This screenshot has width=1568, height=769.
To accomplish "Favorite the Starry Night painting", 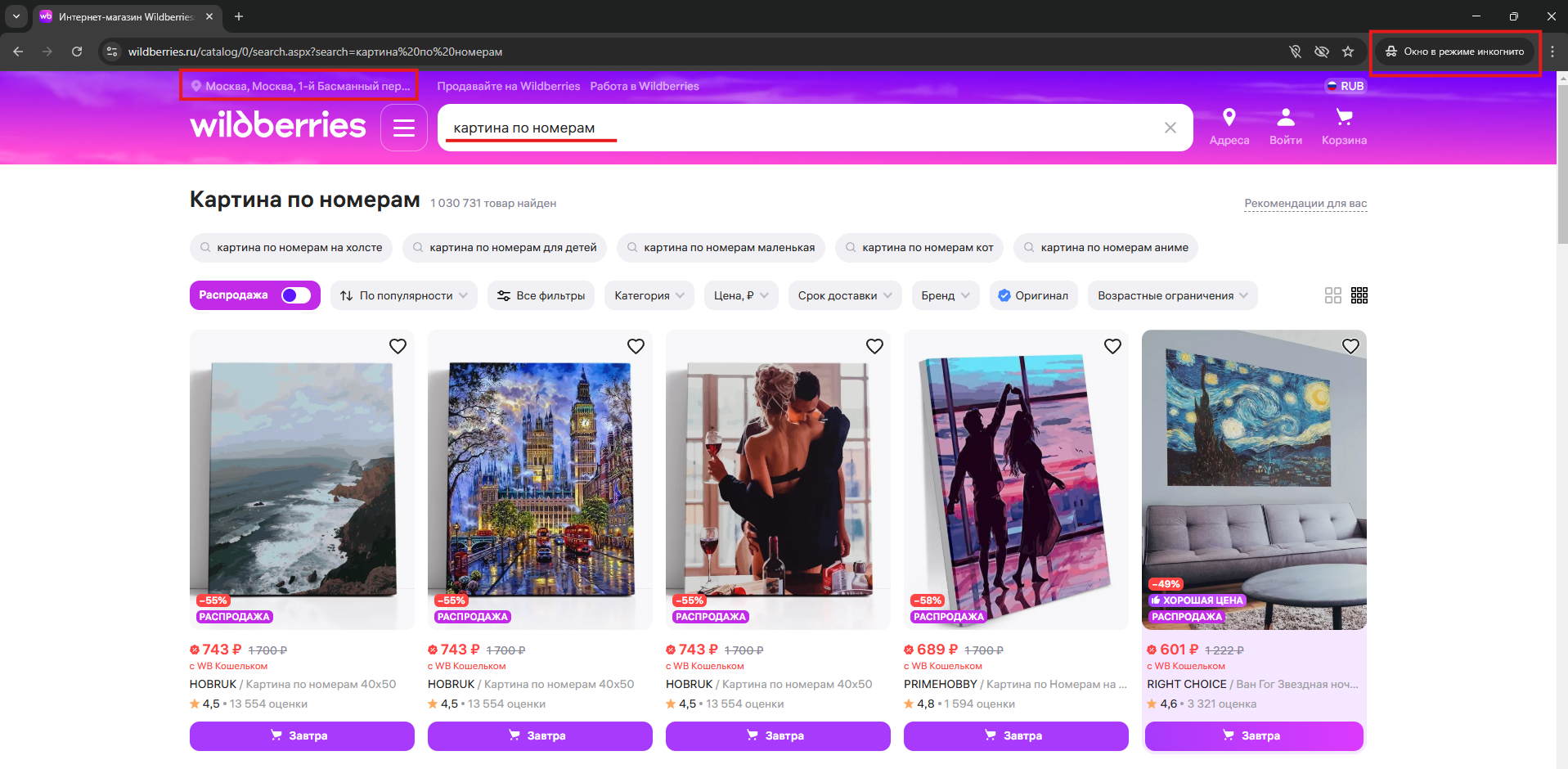I will point(1350,346).
